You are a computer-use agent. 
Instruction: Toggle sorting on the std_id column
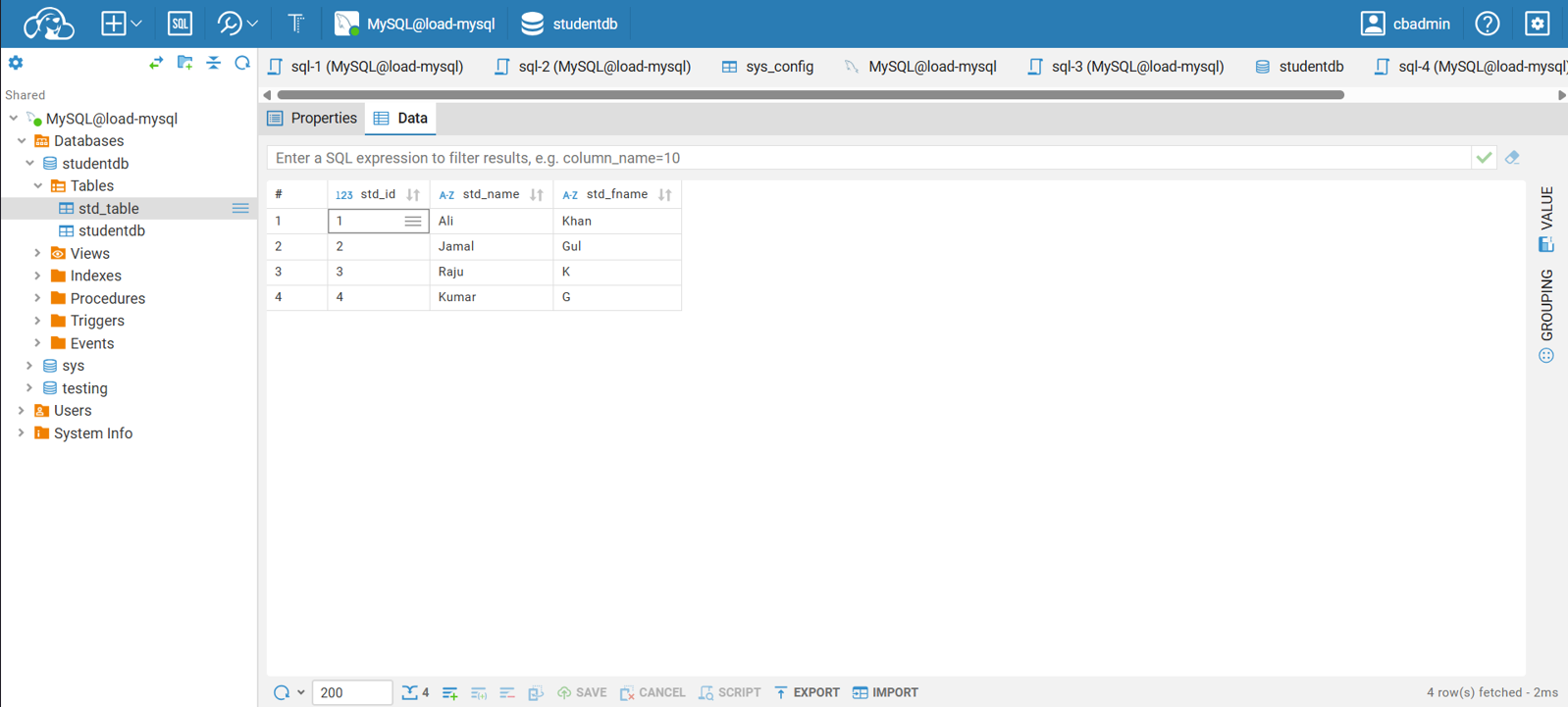click(413, 195)
